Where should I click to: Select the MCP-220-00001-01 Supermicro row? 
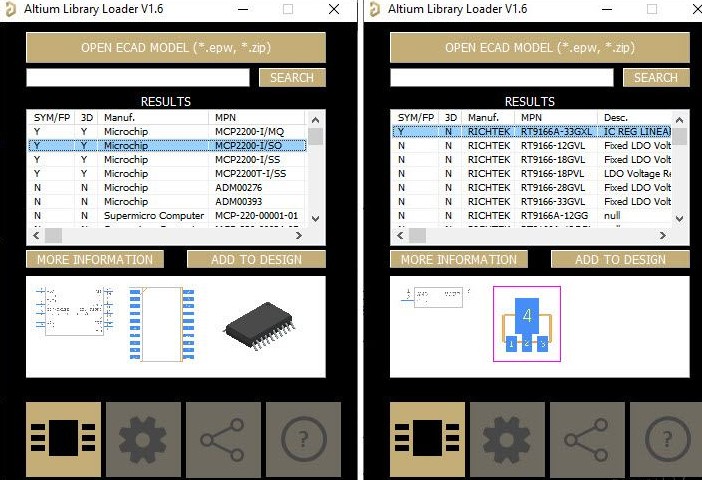click(x=167, y=215)
